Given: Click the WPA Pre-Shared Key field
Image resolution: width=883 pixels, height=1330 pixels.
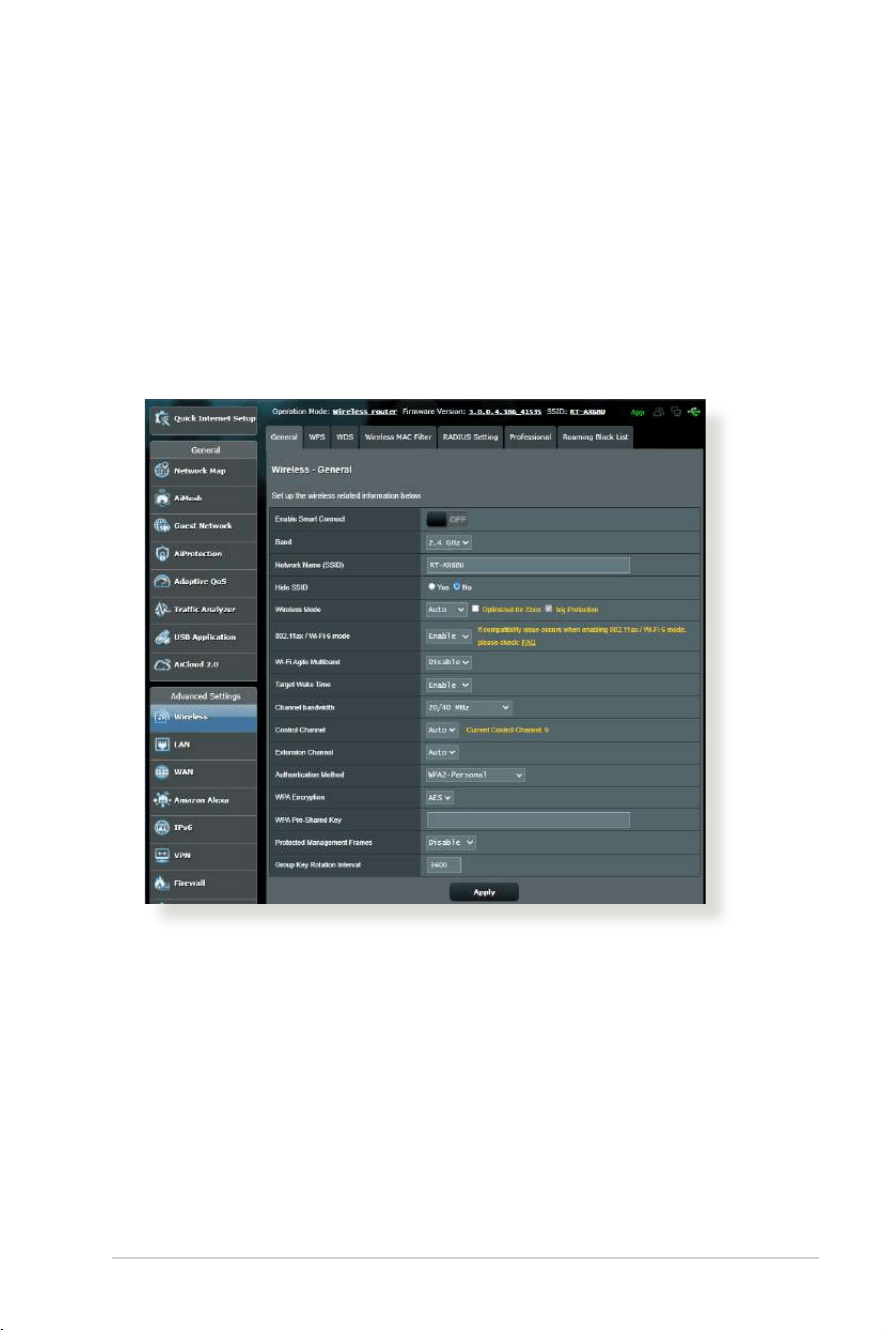Looking at the screenshot, I should tap(528, 820).
